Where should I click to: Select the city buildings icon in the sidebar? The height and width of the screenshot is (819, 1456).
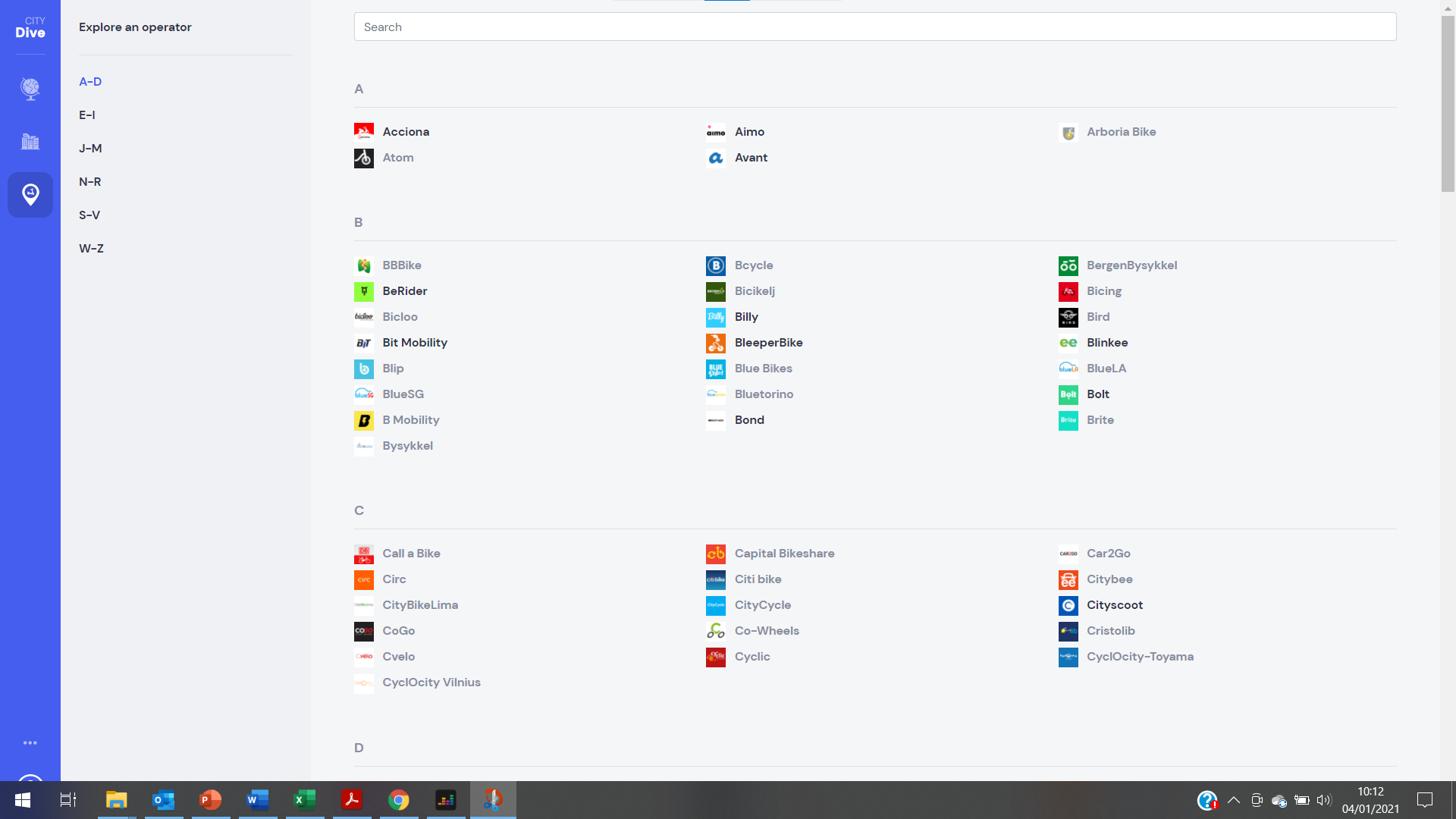click(30, 142)
